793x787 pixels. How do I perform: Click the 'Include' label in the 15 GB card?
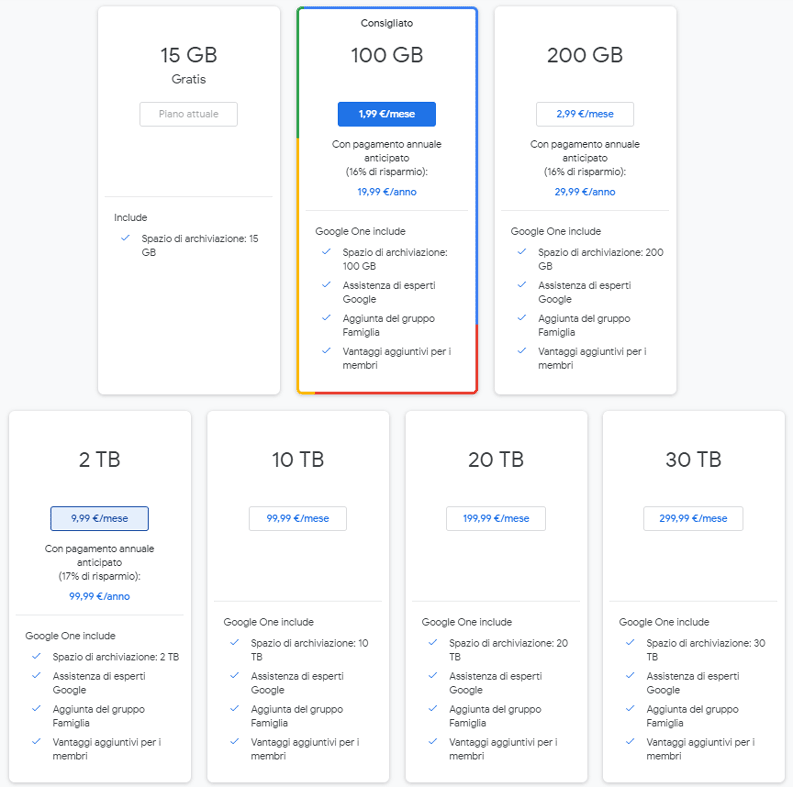130,217
